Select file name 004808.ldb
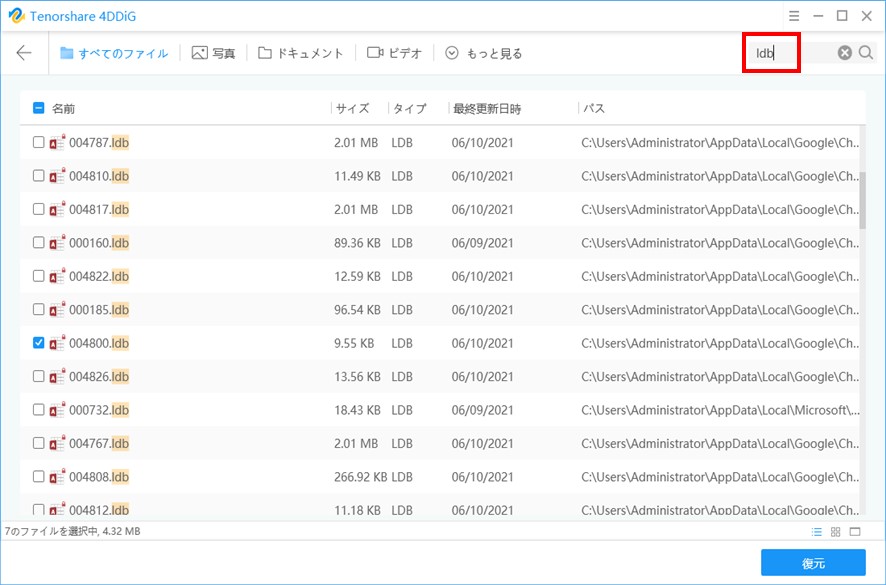 [x=99, y=476]
